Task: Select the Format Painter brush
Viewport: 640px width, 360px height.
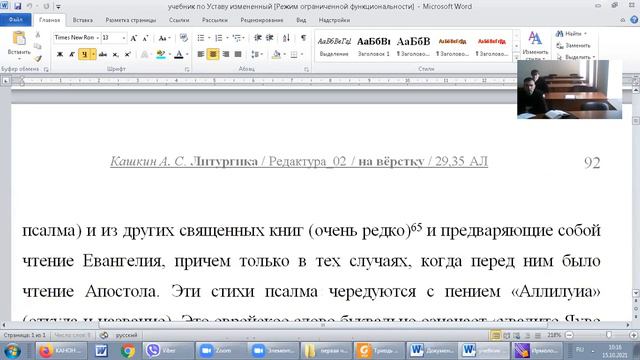Action: click(x=38, y=58)
